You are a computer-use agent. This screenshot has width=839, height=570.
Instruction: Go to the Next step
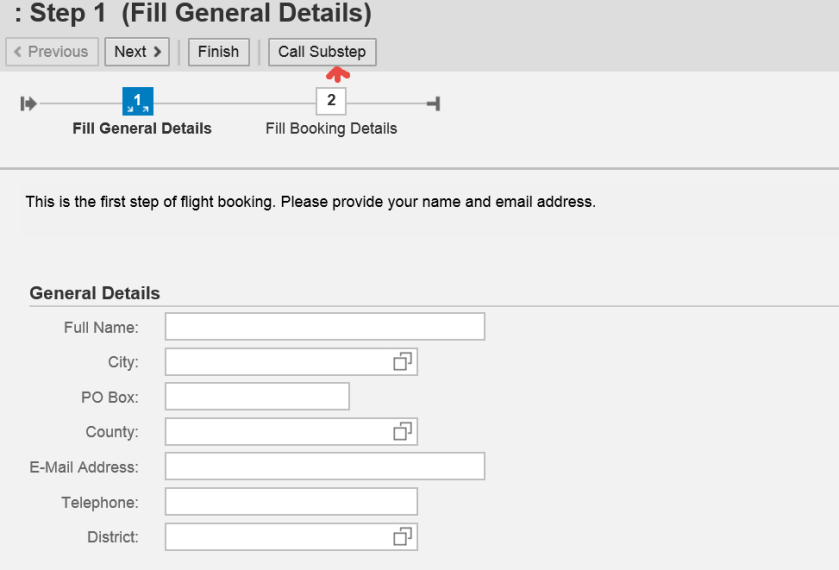pyautogui.click(x=136, y=52)
